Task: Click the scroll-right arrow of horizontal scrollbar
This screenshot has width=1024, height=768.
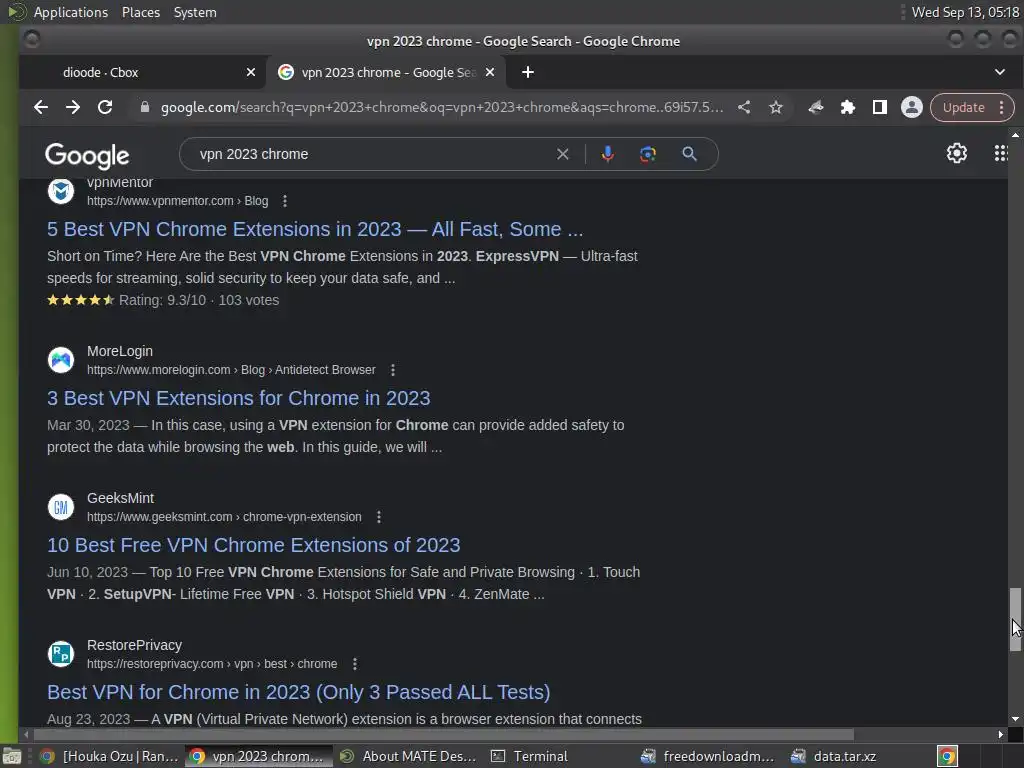Action: click(1000, 735)
